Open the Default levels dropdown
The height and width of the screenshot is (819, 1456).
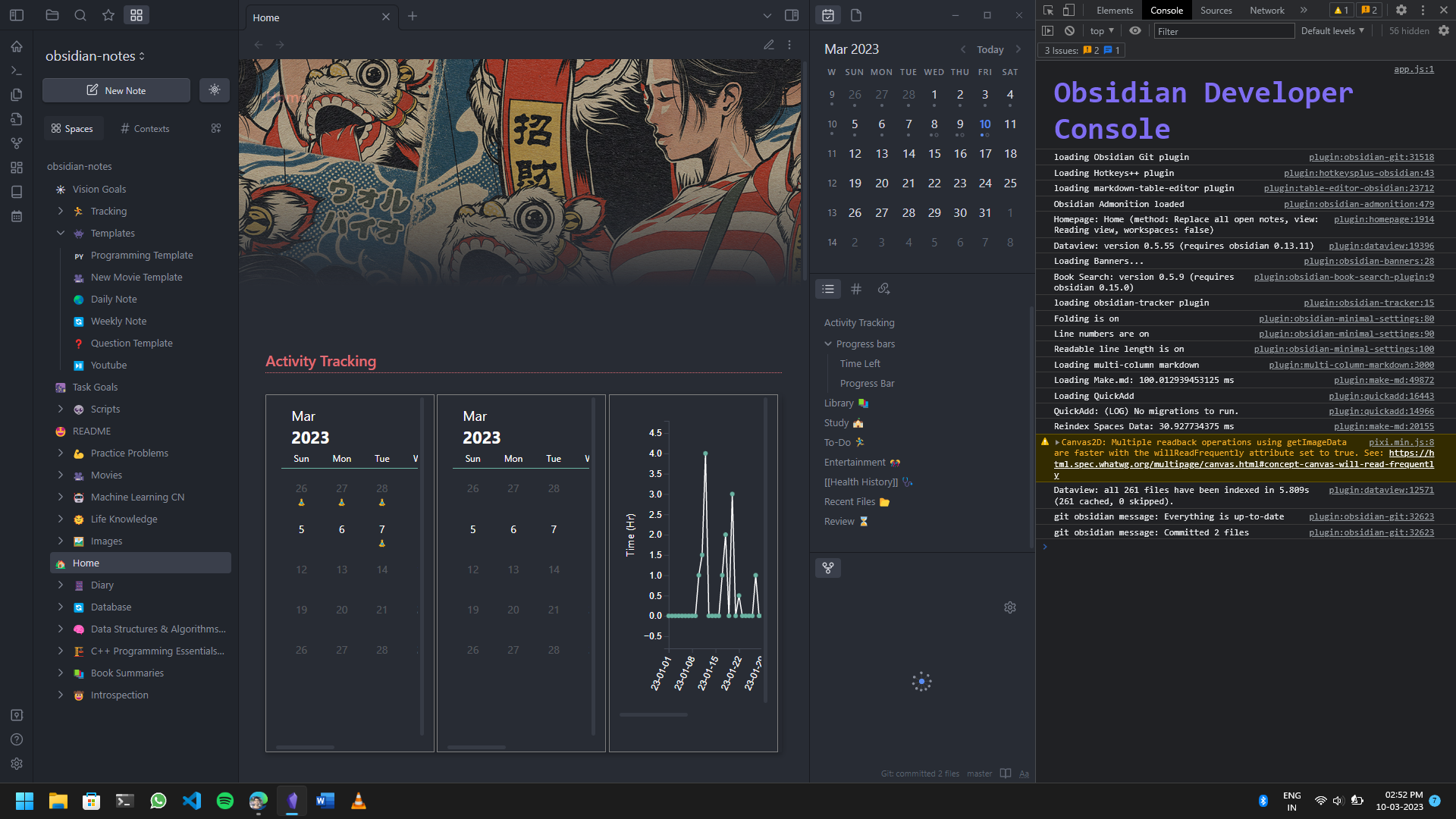pyautogui.click(x=1332, y=31)
